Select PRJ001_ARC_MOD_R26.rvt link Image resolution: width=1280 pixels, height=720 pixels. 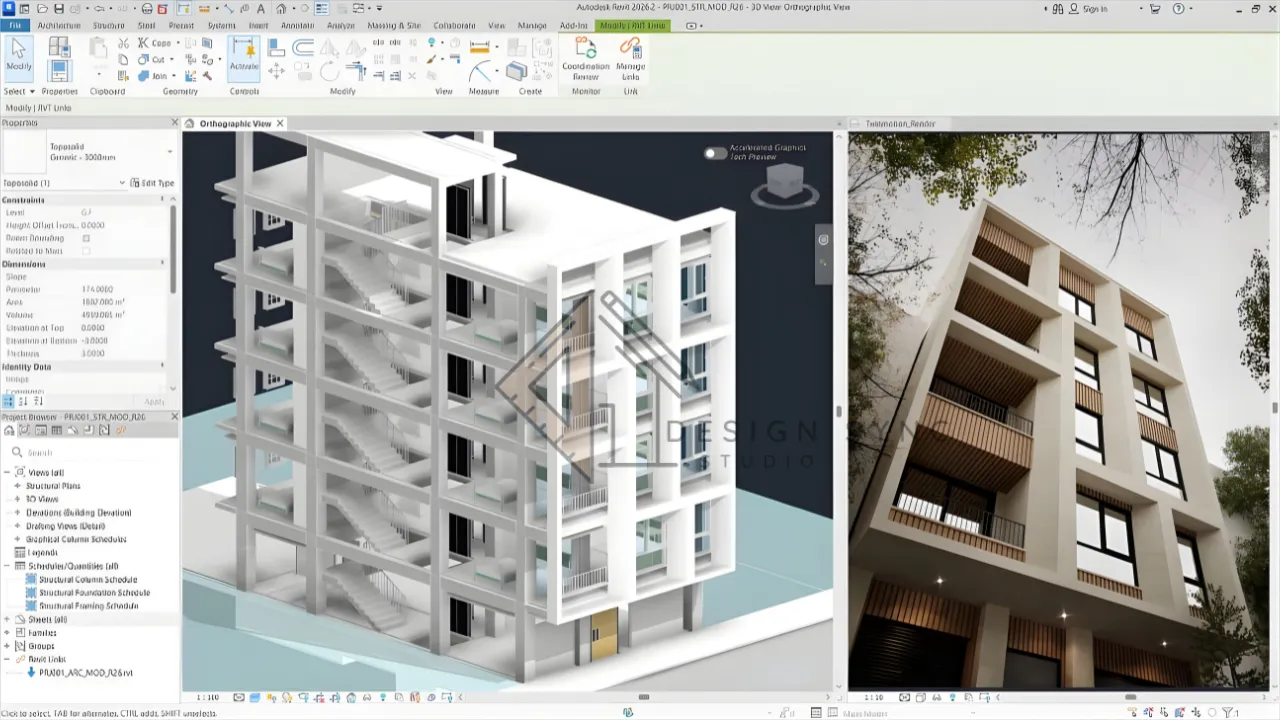tap(86, 673)
